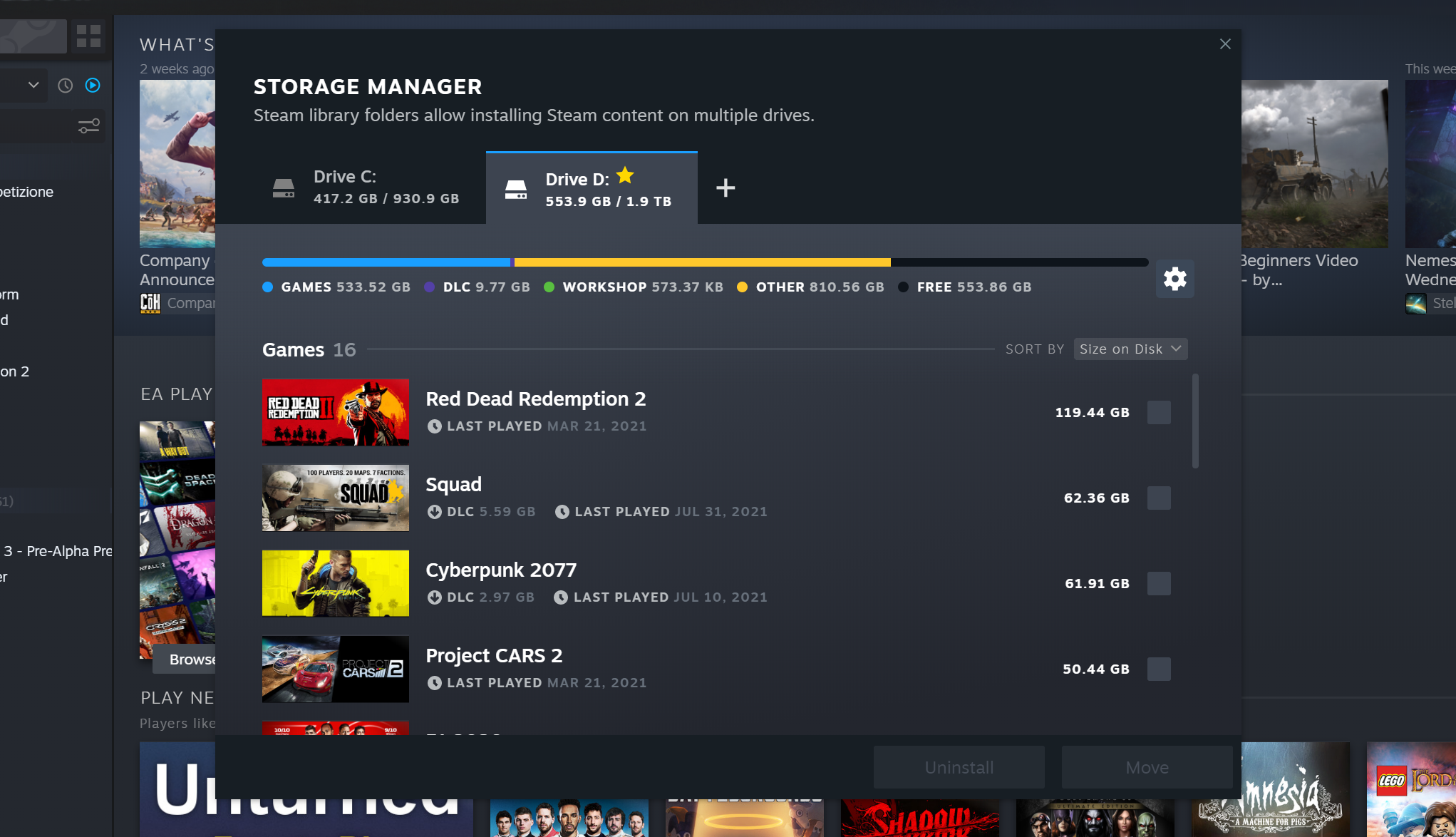This screenshot has height=837, width=1456.
Task: Open storage settings gear icon
Action: click(1174, 279)
